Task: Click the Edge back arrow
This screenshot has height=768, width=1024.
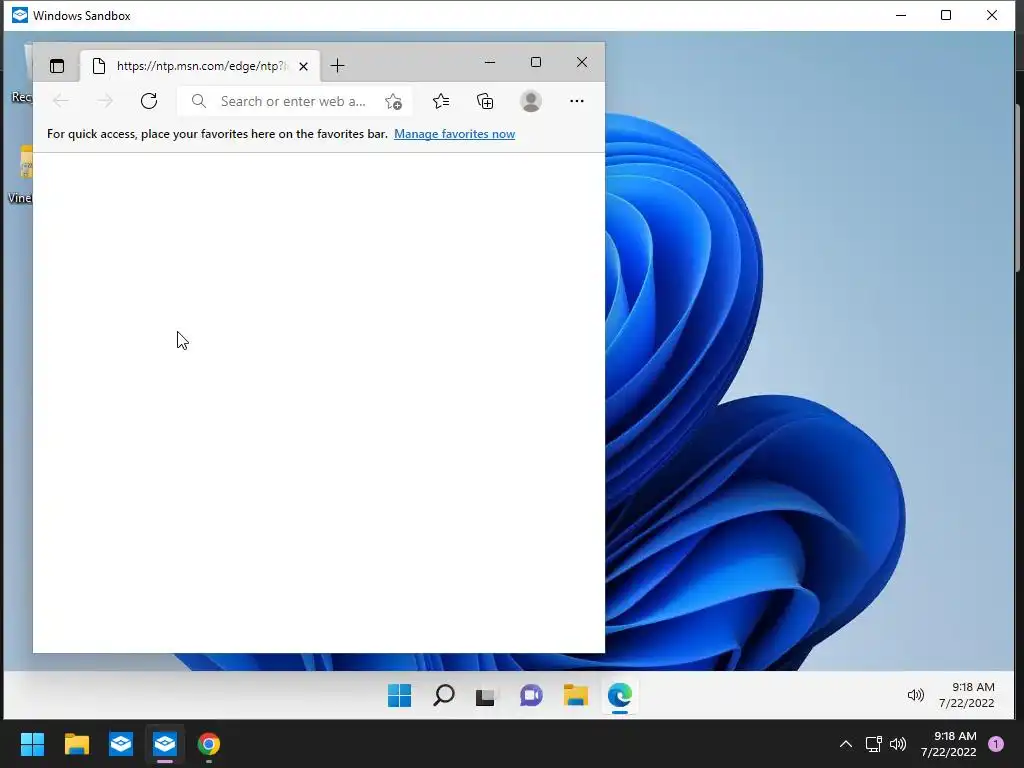Action: click(61, 101)
